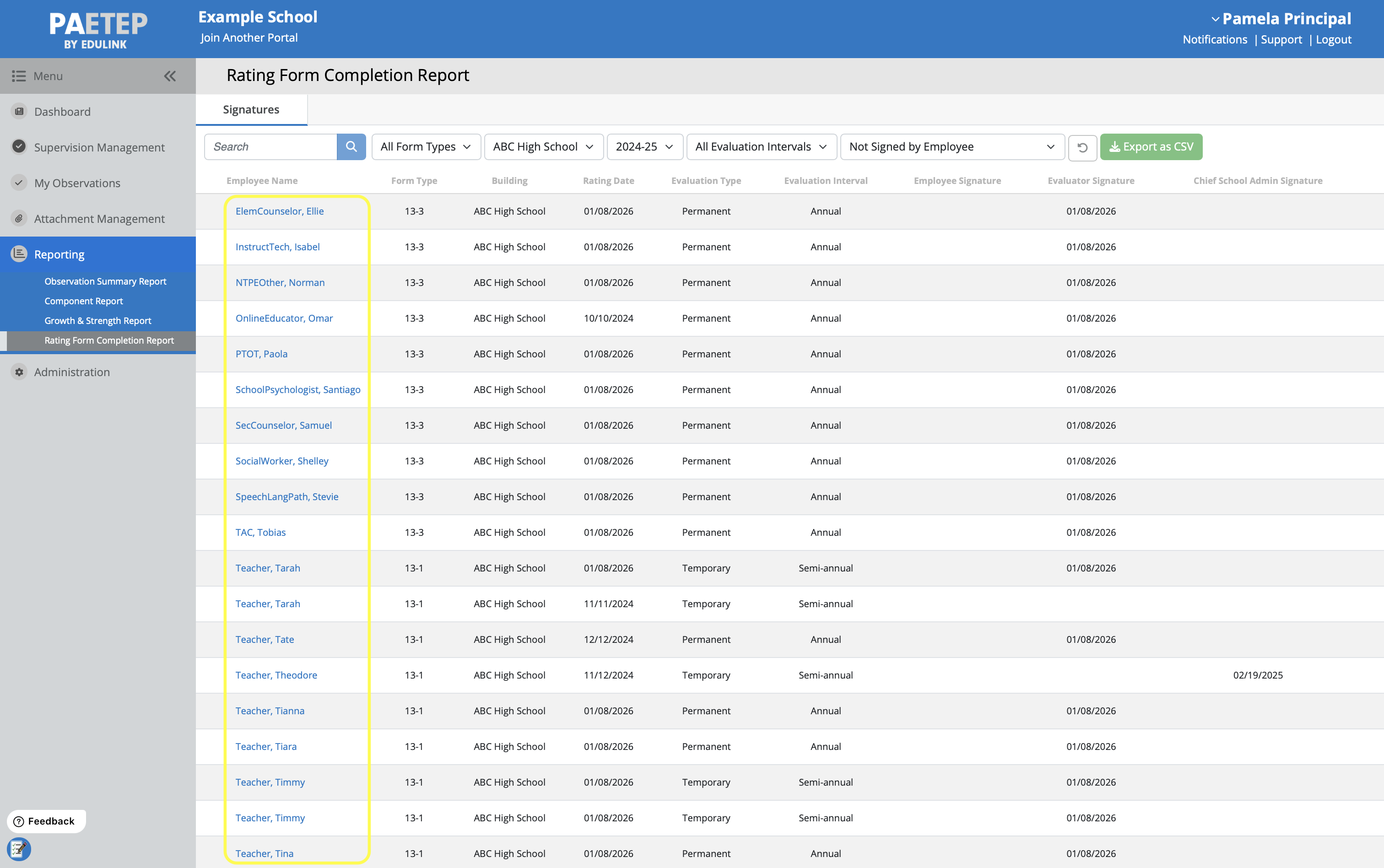Click the Attachment Management paperclip icon

(x=19, y=219)
